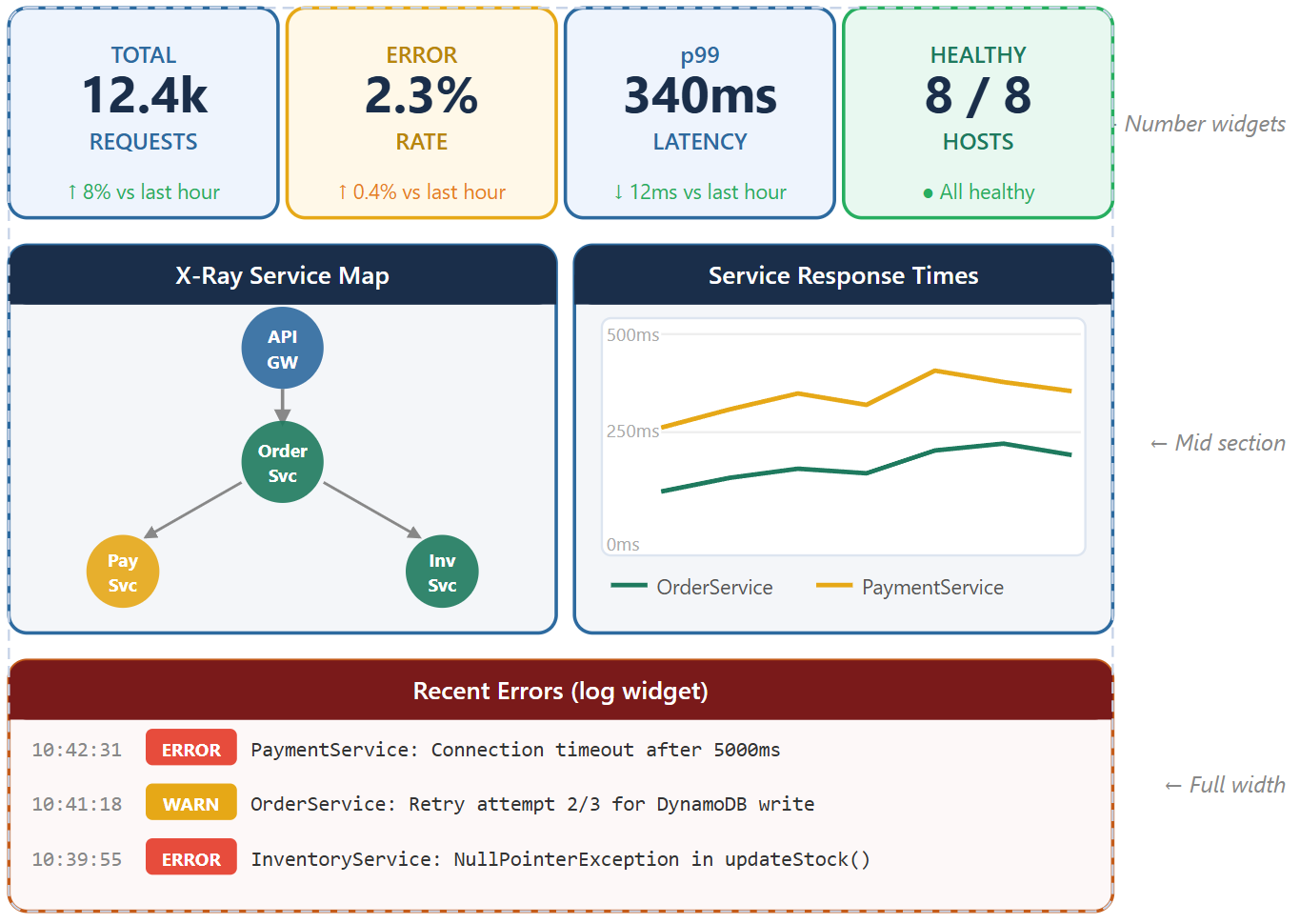The image size is (1300, 924).
Task: Select the Inv Svc node
Action: click(442, 572)
